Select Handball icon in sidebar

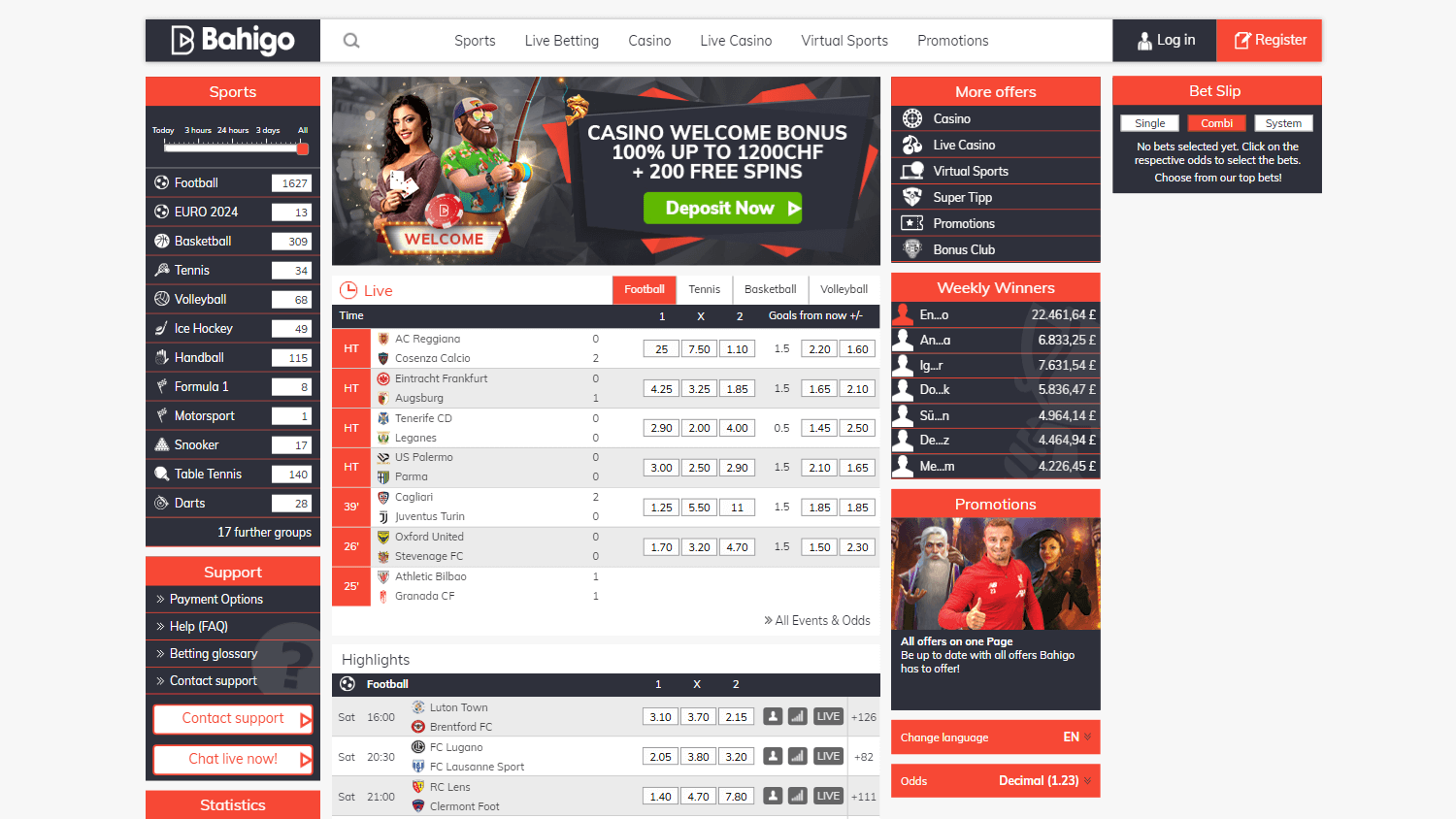(162, 357)
